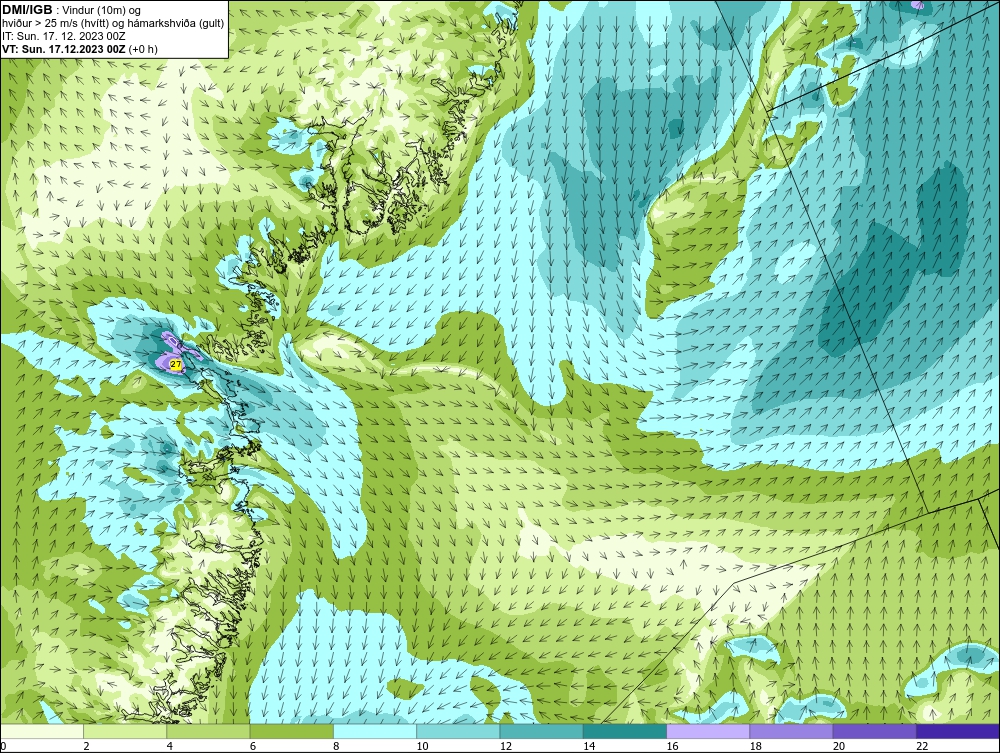This screenshot has width=1000, height=753.
Task: Click the "4" label on the wind scale
Action: point(170,747)
